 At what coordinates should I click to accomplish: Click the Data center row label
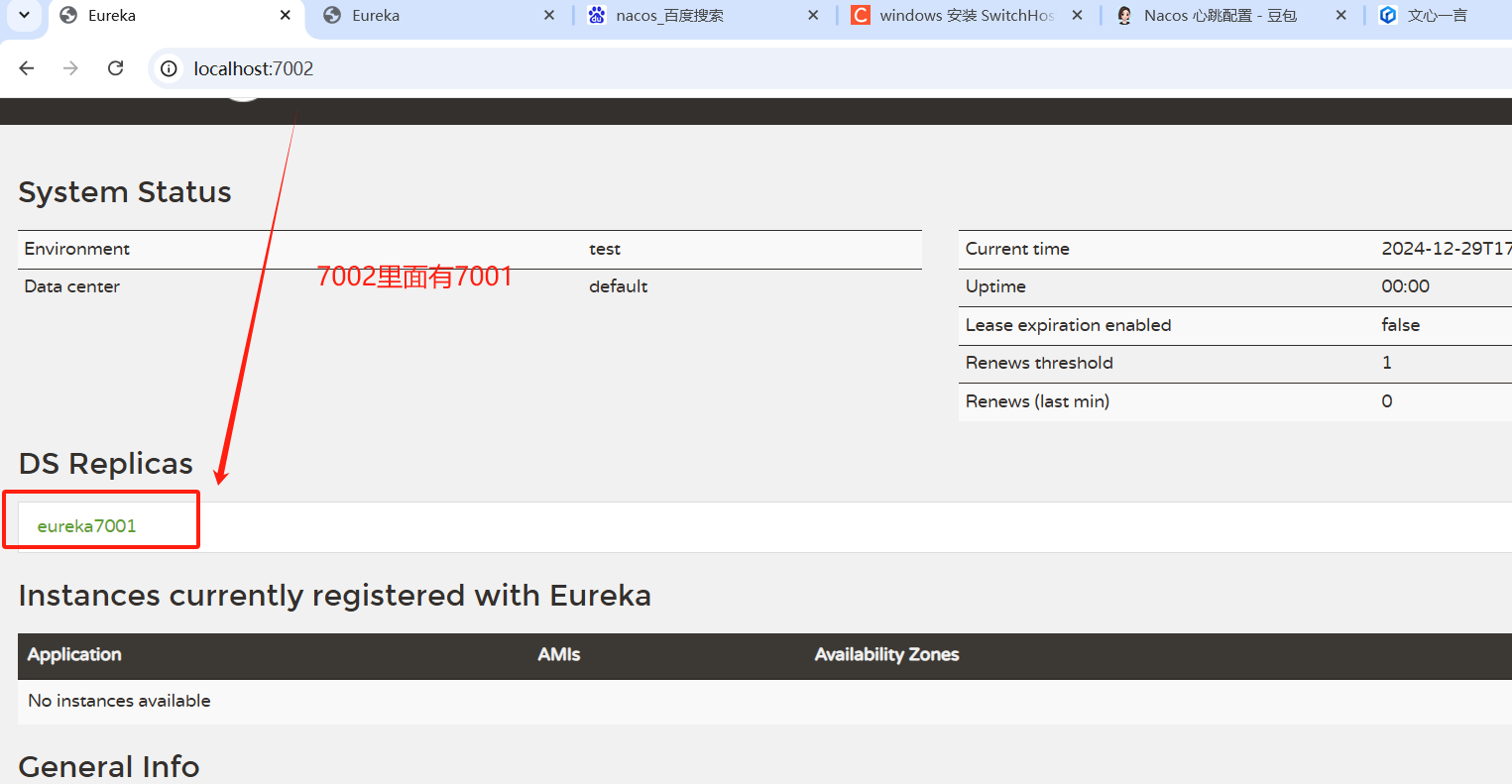tap(71, 286)
